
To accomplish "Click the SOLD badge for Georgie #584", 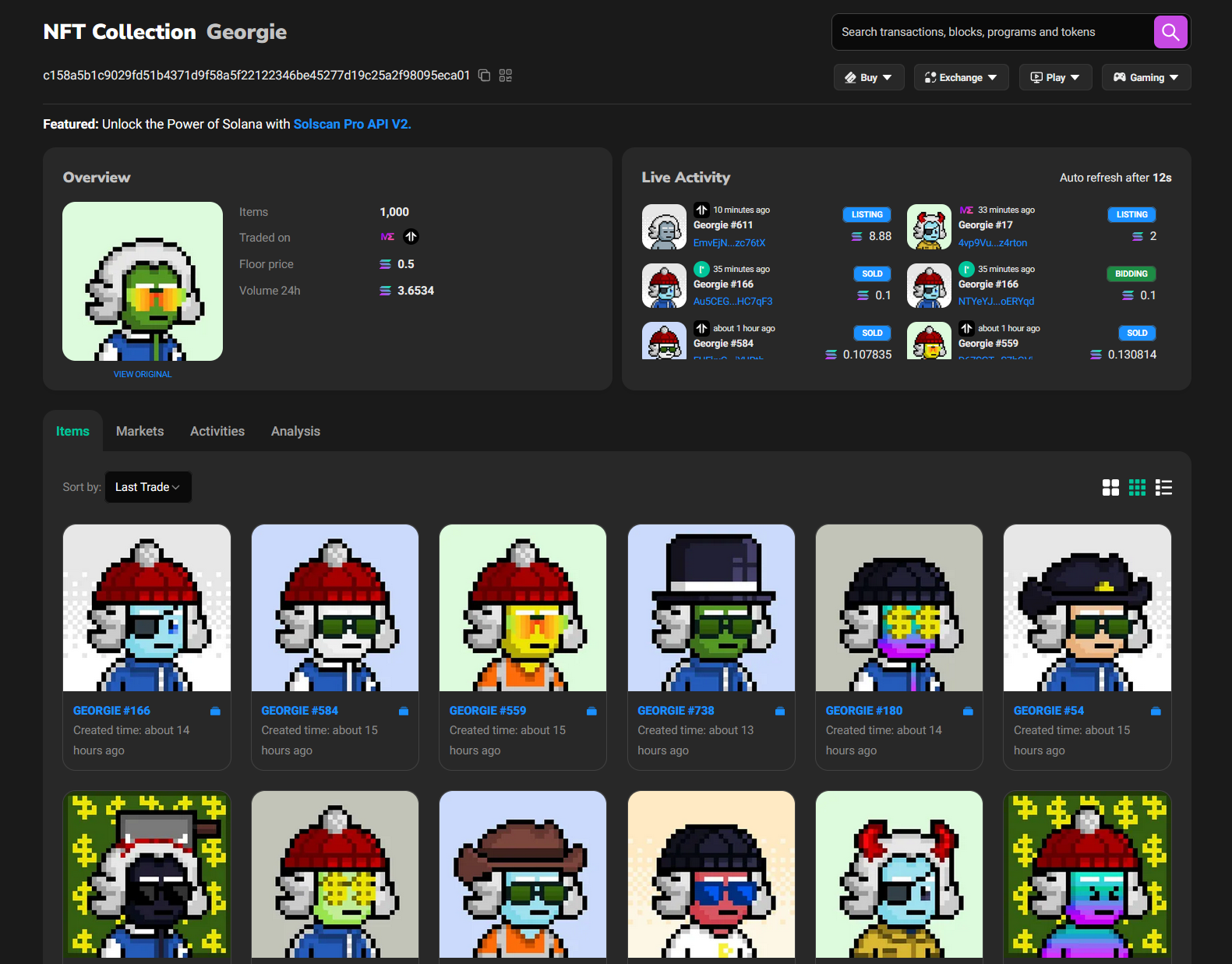I will (872, 333).
